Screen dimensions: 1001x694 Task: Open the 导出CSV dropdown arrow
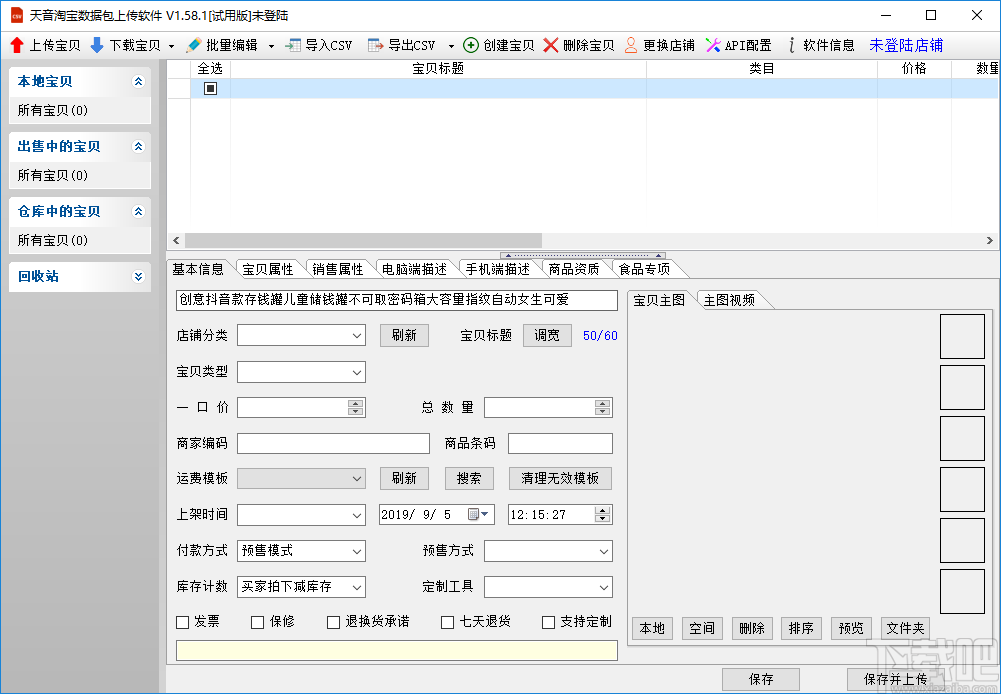tap(451, 46)
